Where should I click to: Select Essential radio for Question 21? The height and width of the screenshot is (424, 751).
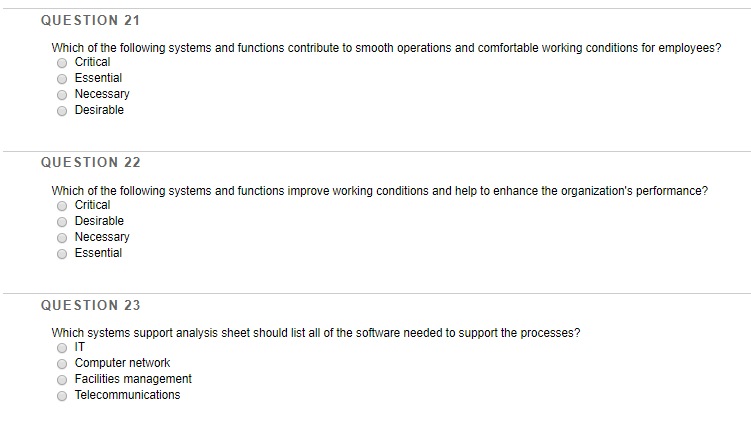[62, 79]
